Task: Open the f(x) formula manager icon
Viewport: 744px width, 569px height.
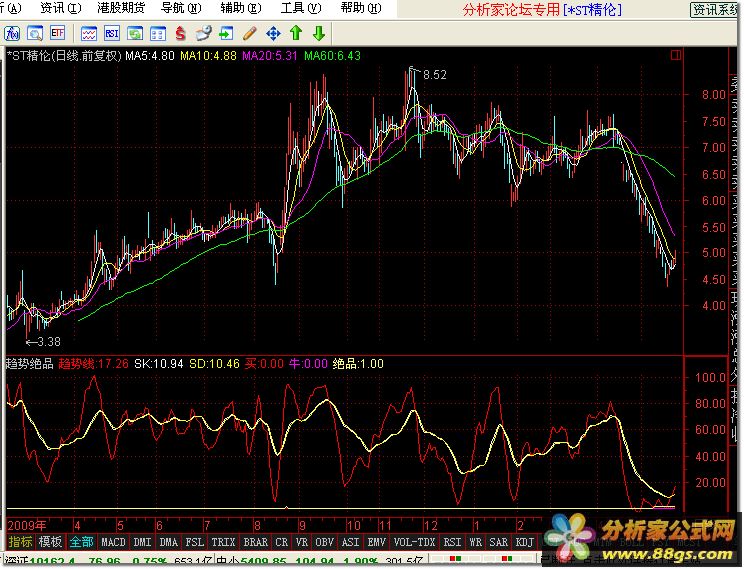Action: coord(12,33)
